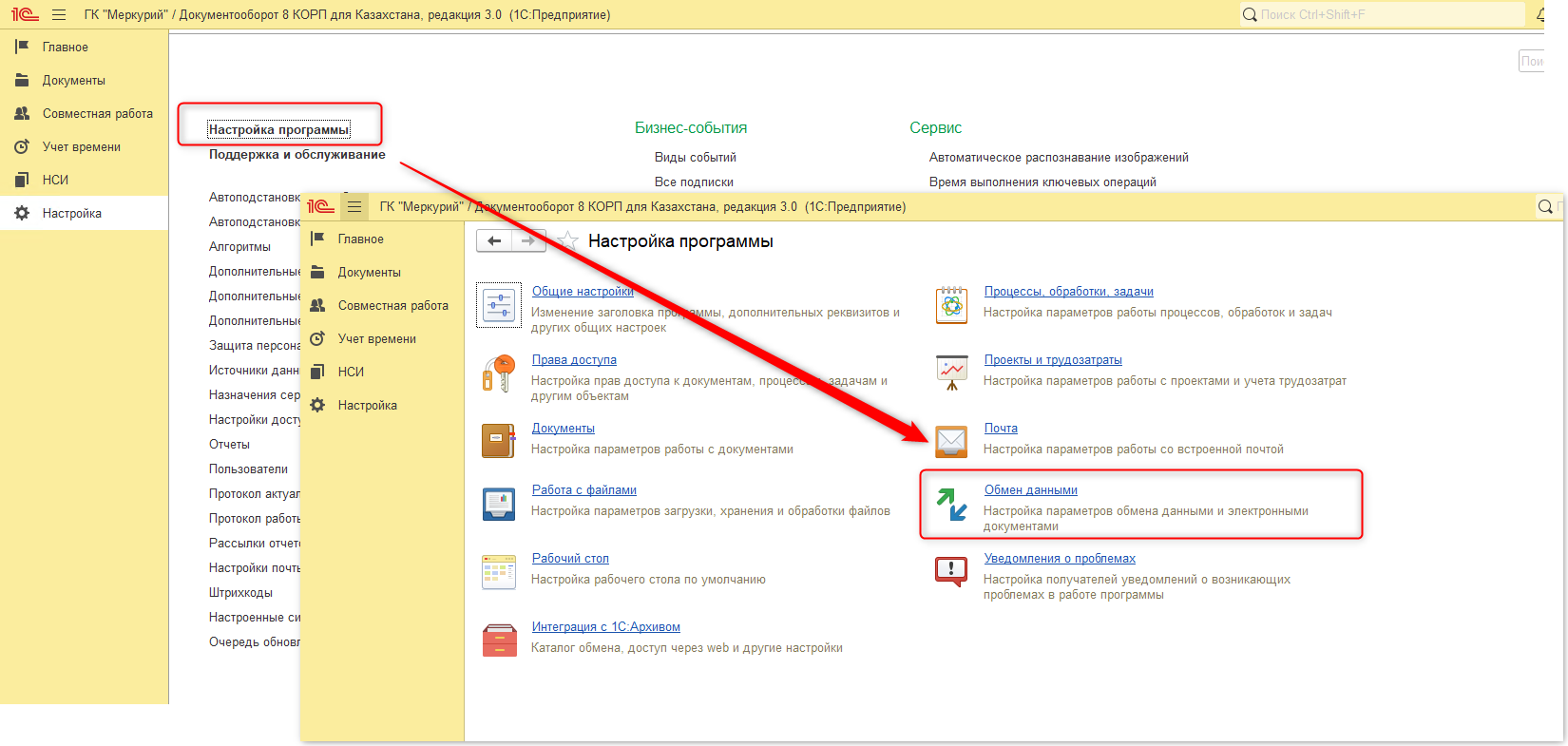This screenshot has width=1568, height=746.
Task: Open the Почта envelope icon
Action: (x=951, y=441)
